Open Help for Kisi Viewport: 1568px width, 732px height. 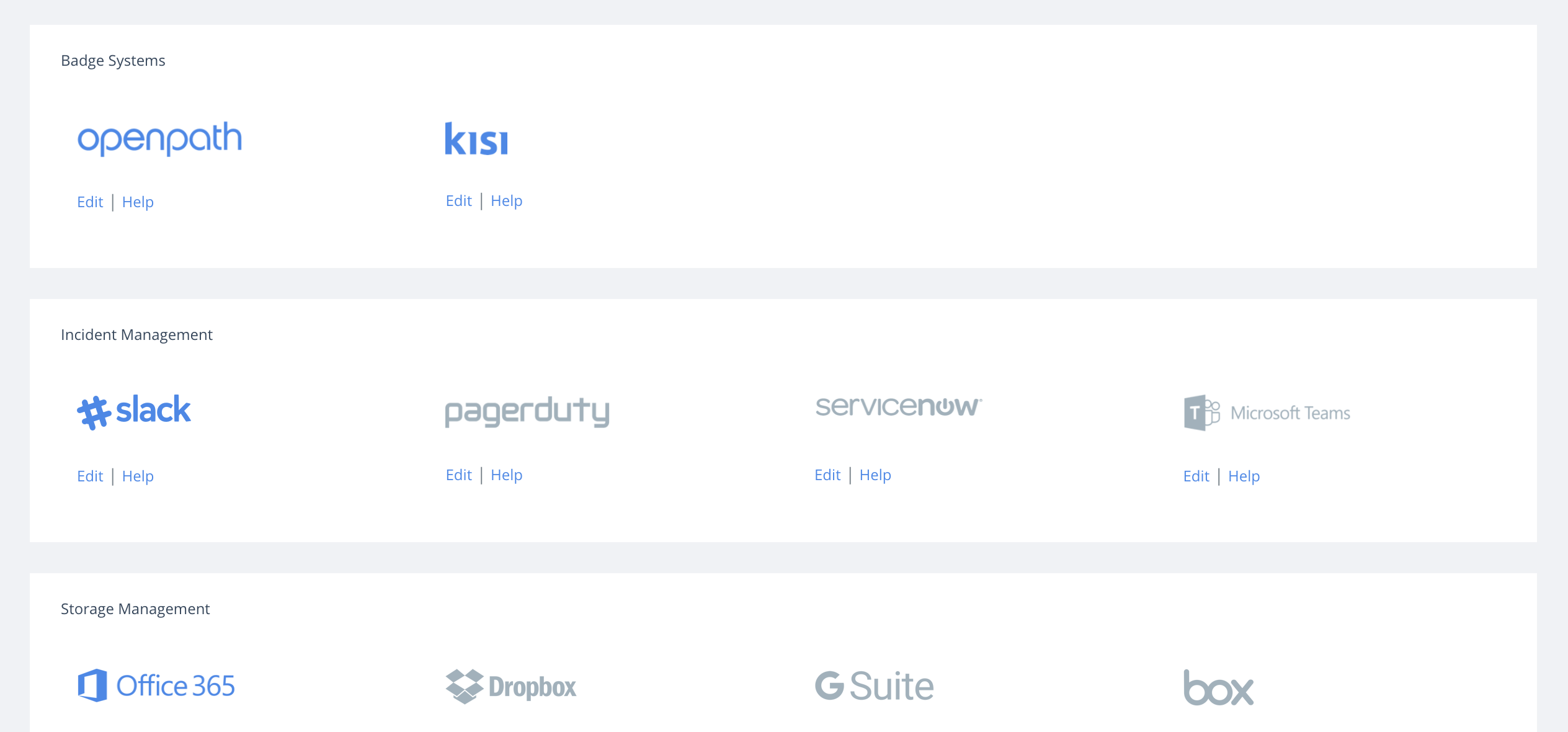click(x=507, y=201)
